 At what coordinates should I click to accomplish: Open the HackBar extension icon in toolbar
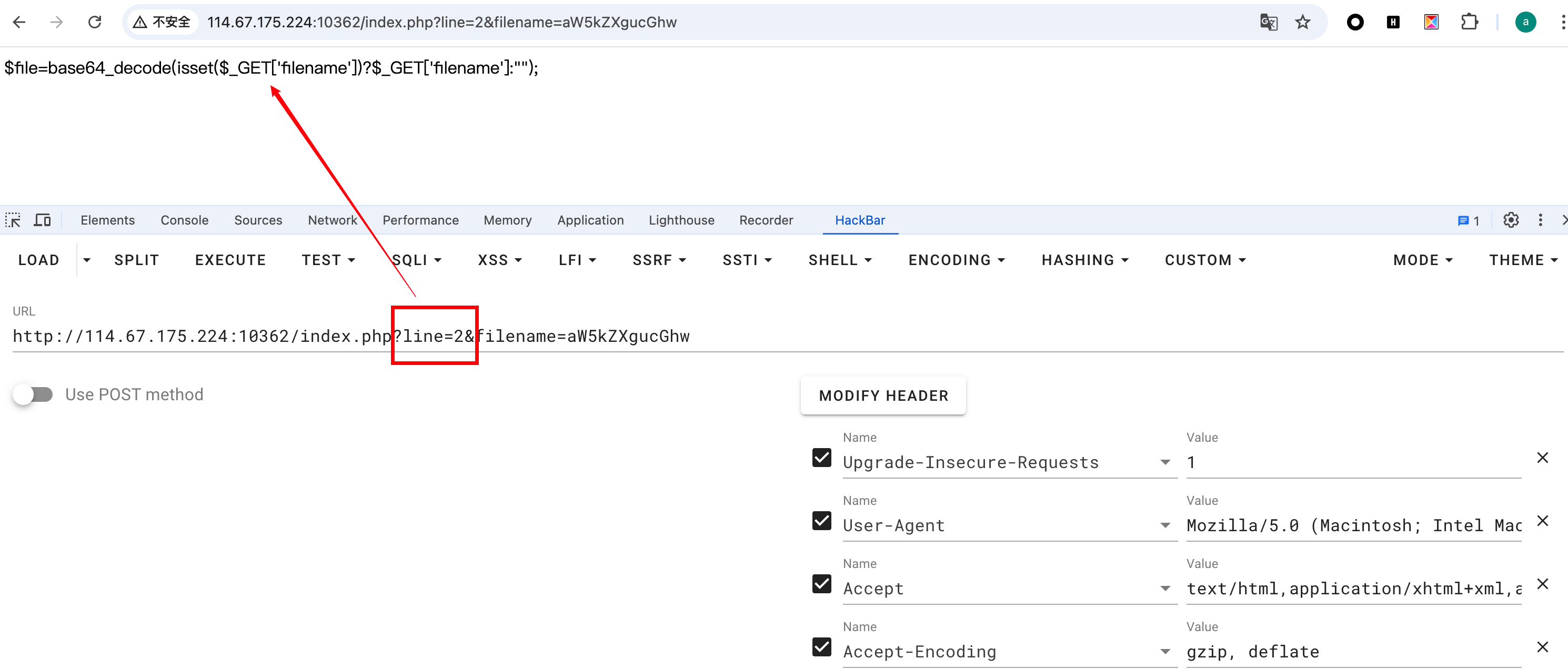tap(1393, 22)
